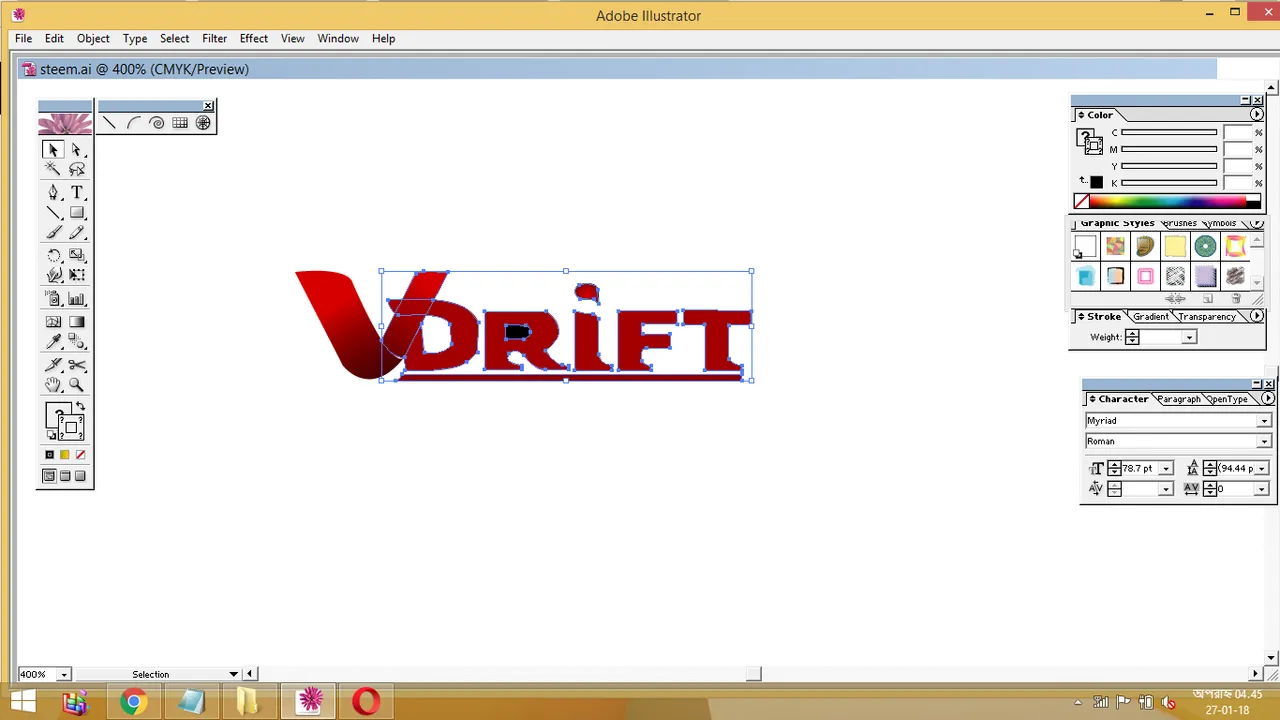Image resolution: width=1280 pixels, height=720 pixels.
Task: Switch to Standard Screen Mode
Action: coord(49,476)
